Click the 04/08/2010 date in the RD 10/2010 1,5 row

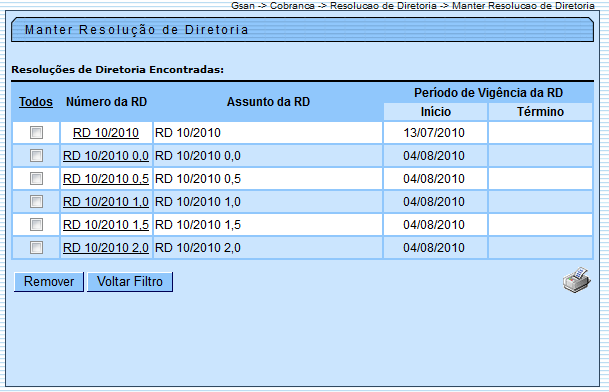pyautogui.click(x=434, y=225)
